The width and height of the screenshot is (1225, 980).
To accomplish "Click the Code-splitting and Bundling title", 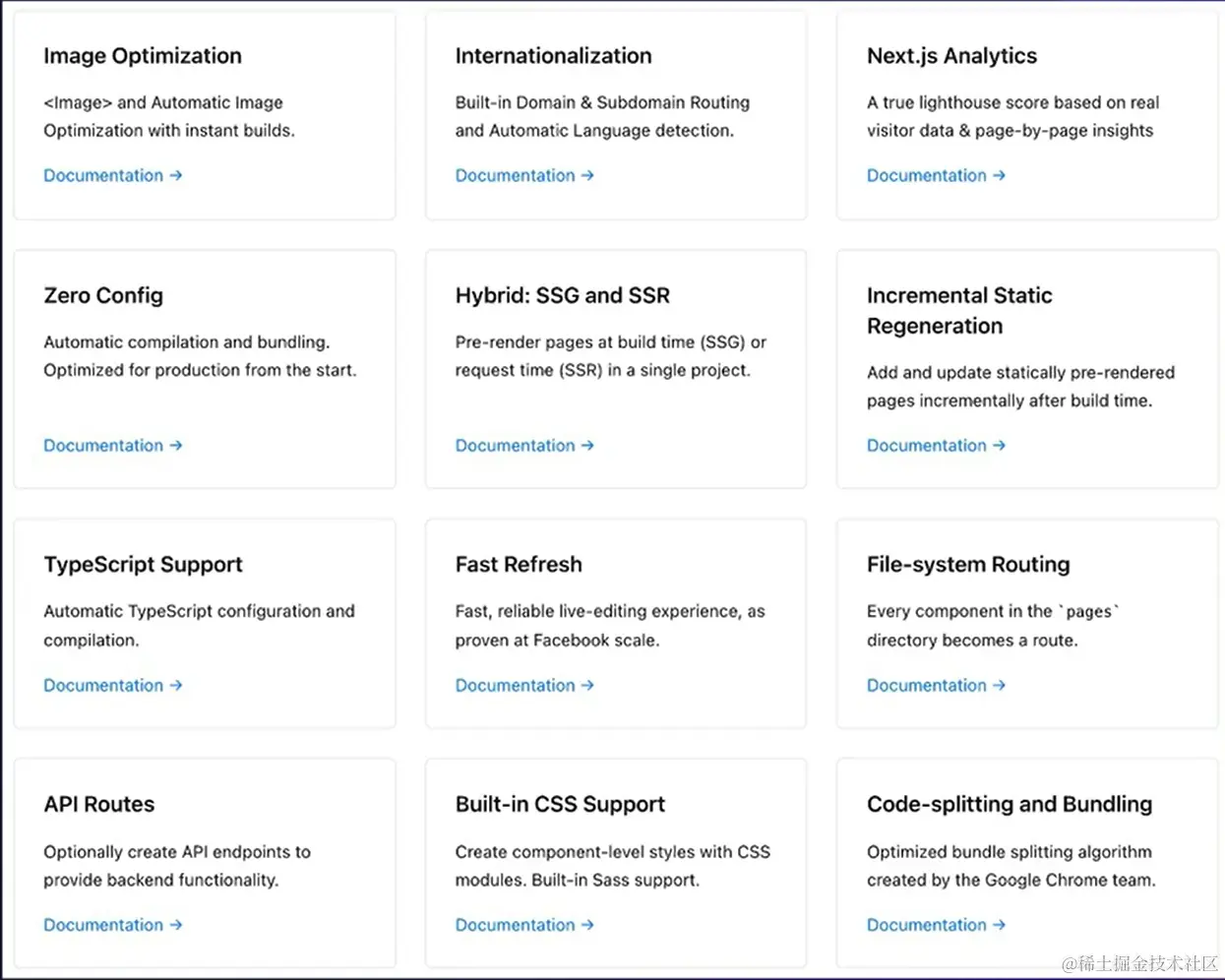I will coord(1009,805).
